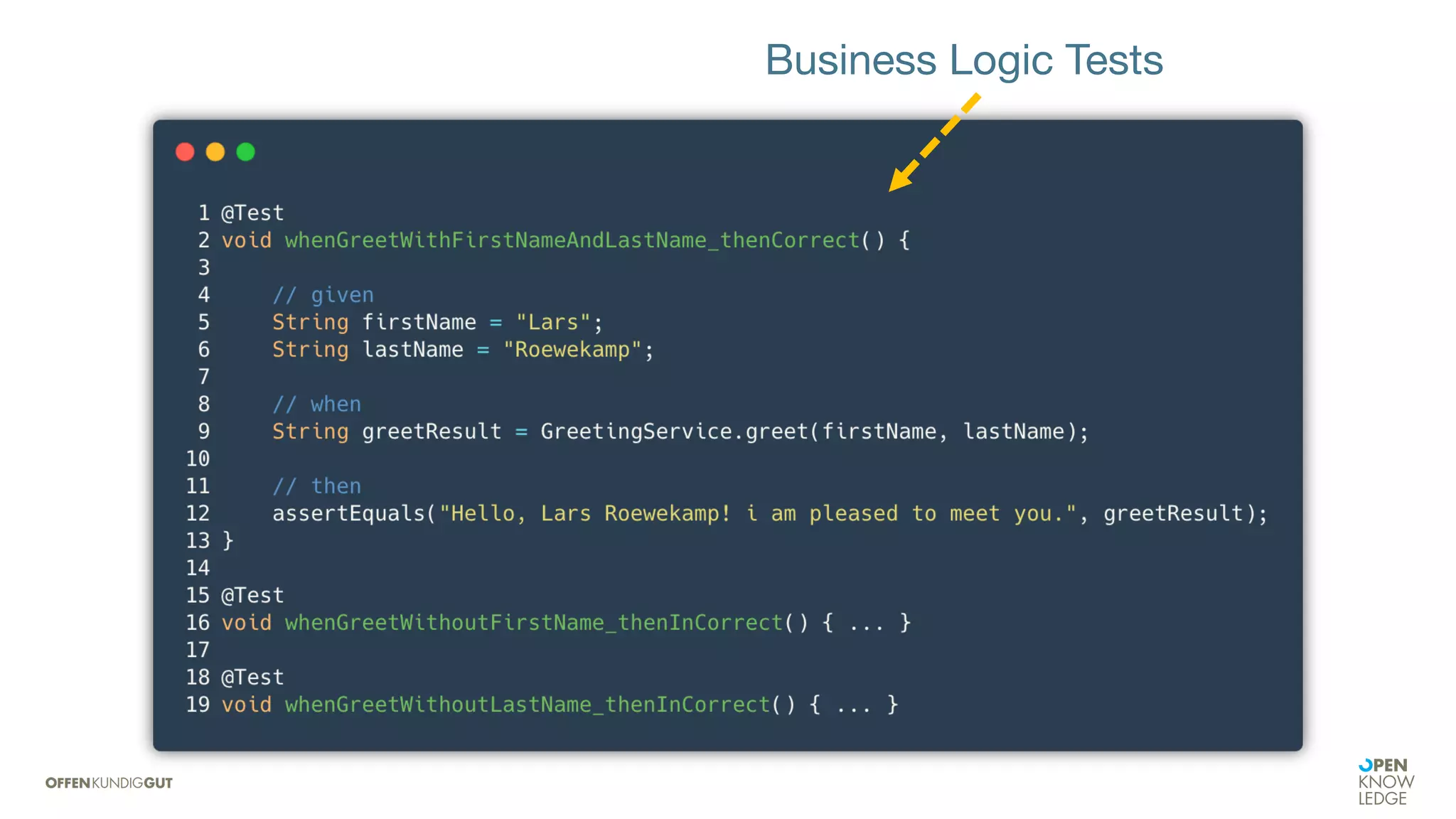
Task: Click the closing brace on line 13
Action: (x=227, y=540)
